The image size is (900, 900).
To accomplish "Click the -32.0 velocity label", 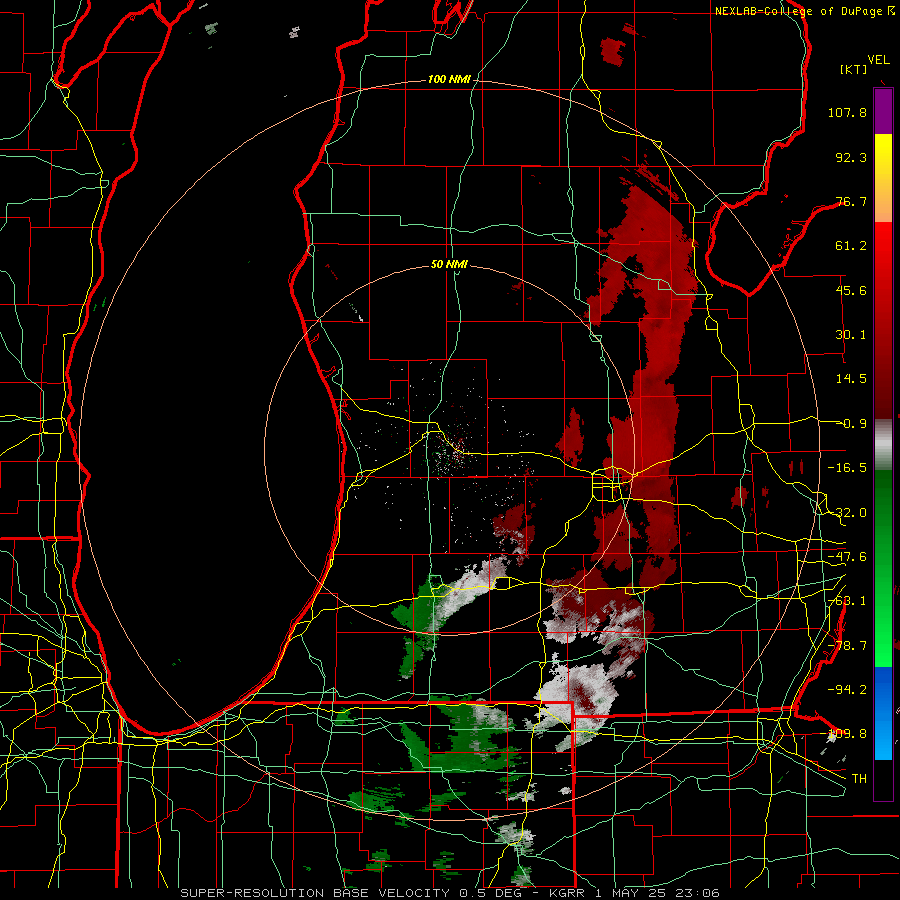I will point(847,513).
